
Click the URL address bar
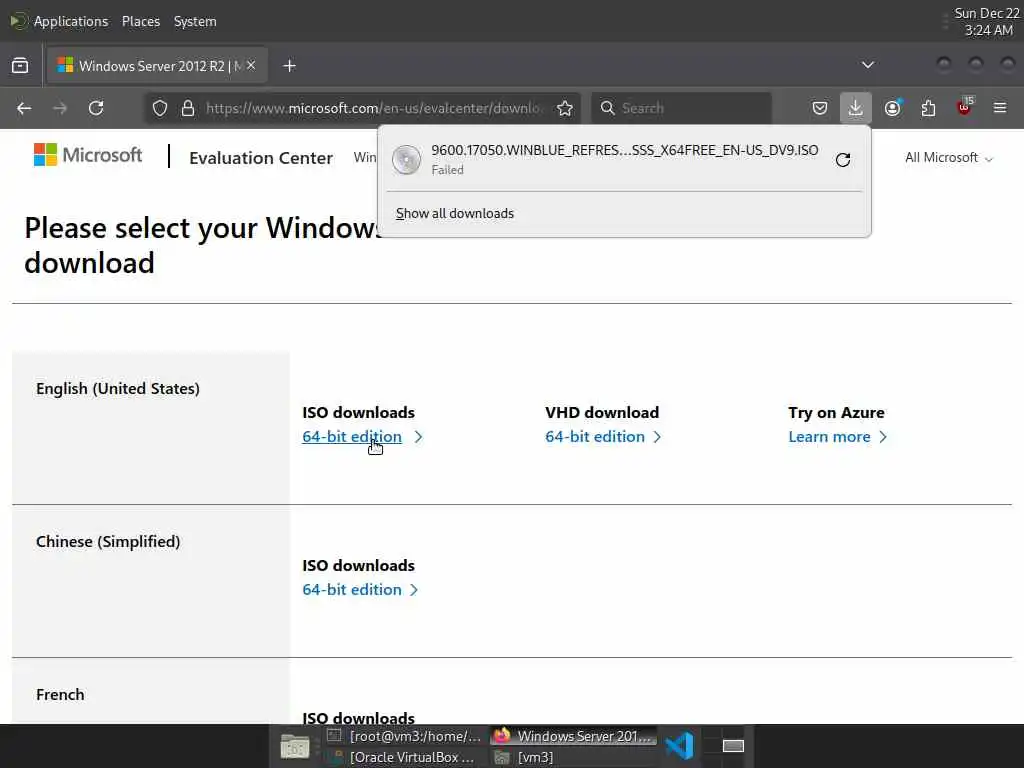372,108
